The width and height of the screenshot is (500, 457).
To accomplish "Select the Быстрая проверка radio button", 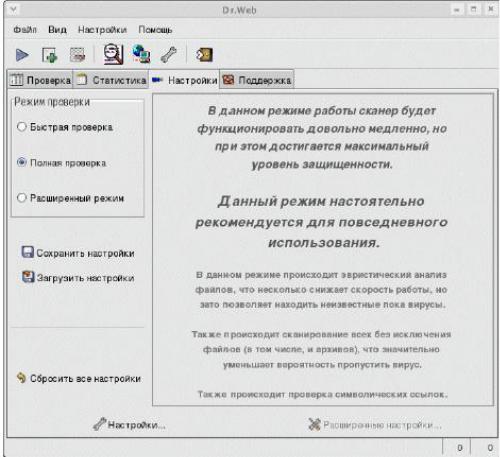I will coord(22,127).
